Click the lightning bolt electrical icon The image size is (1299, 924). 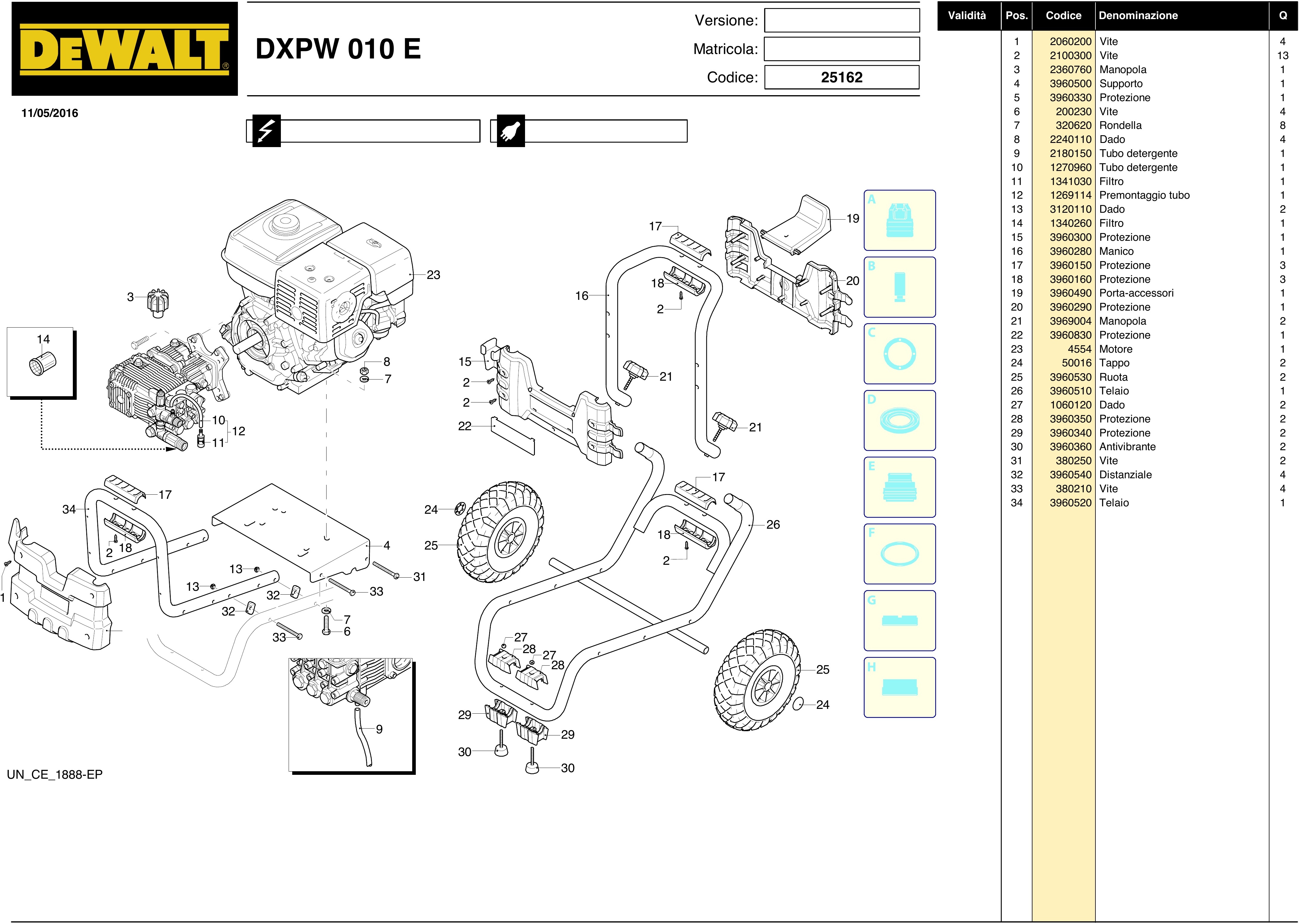[x=266, y=131]
